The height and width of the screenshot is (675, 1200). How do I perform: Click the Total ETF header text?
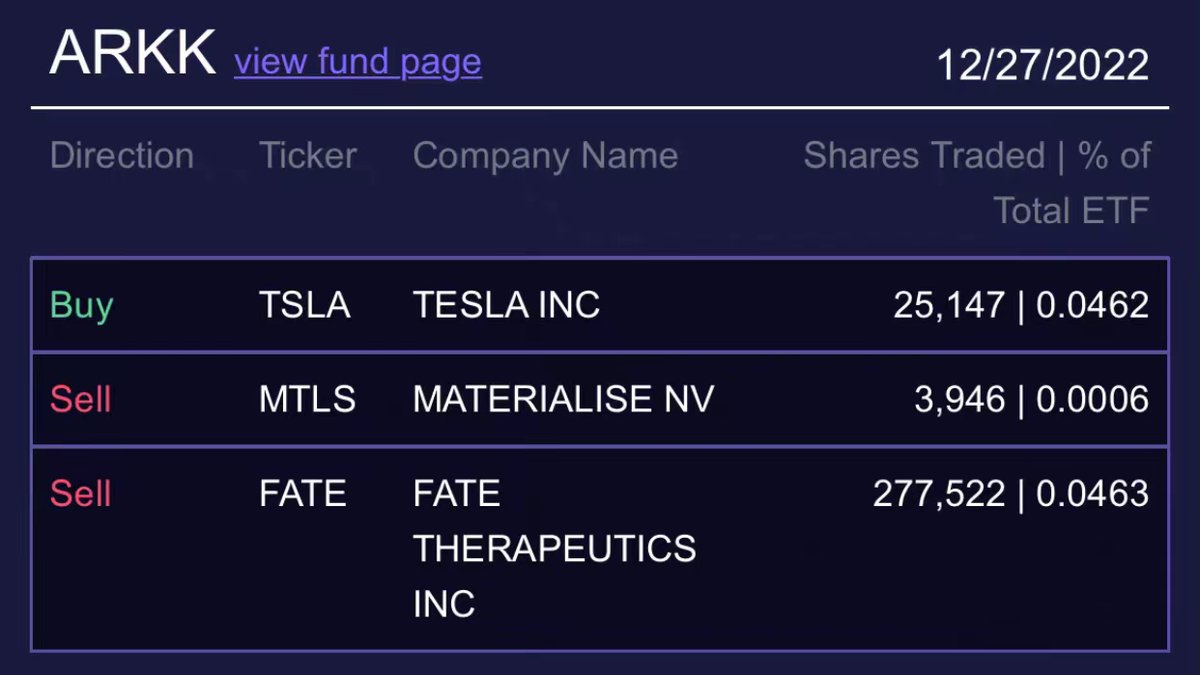[x=1071, y=211]
